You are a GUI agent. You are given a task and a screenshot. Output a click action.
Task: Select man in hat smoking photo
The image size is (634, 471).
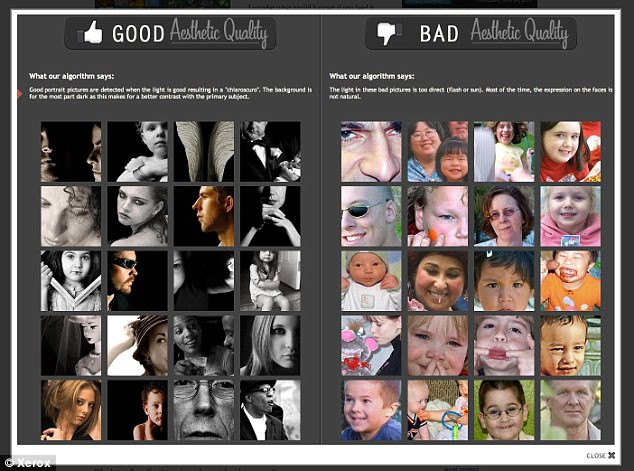point(271,410)
